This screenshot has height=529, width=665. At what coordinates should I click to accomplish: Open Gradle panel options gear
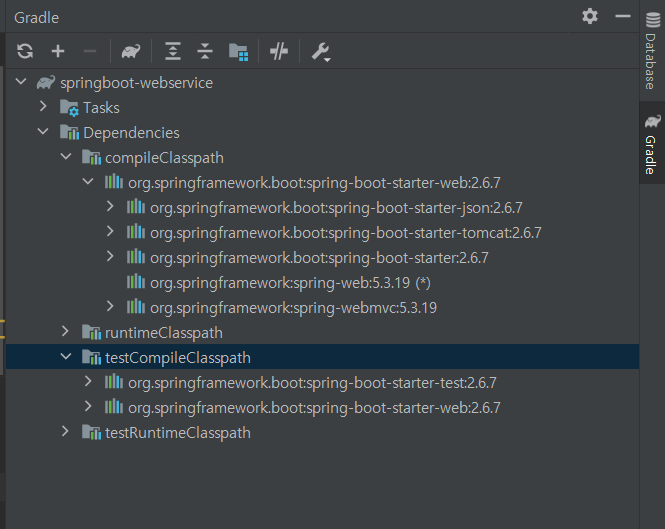pyautogui.click(x=590, y=17)
